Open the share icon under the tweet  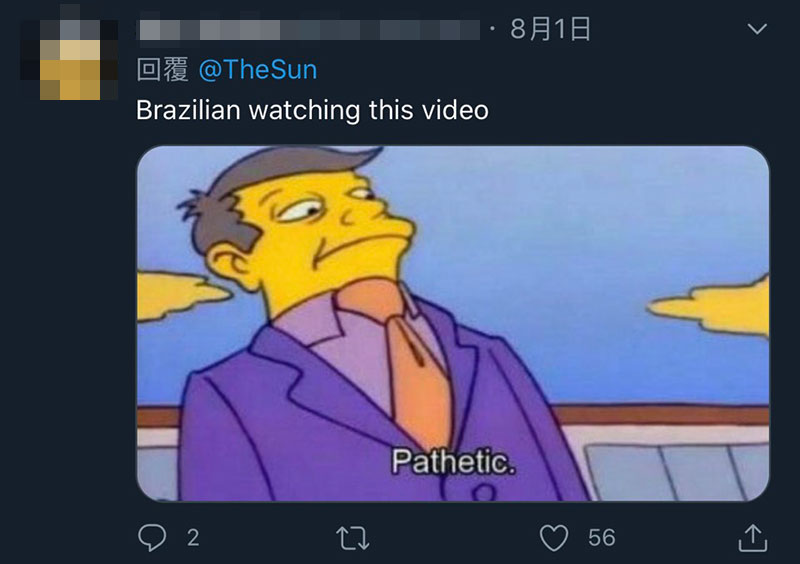pyautogui.click(x=753, y=538)
